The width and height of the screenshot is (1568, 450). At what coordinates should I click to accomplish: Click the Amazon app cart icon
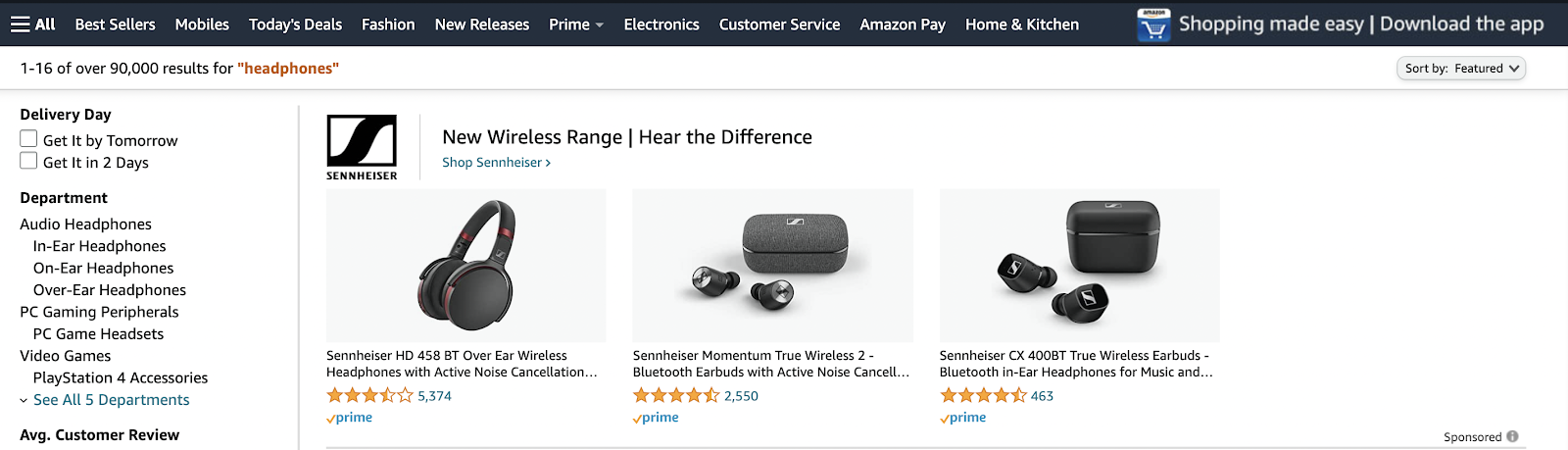1153,25
